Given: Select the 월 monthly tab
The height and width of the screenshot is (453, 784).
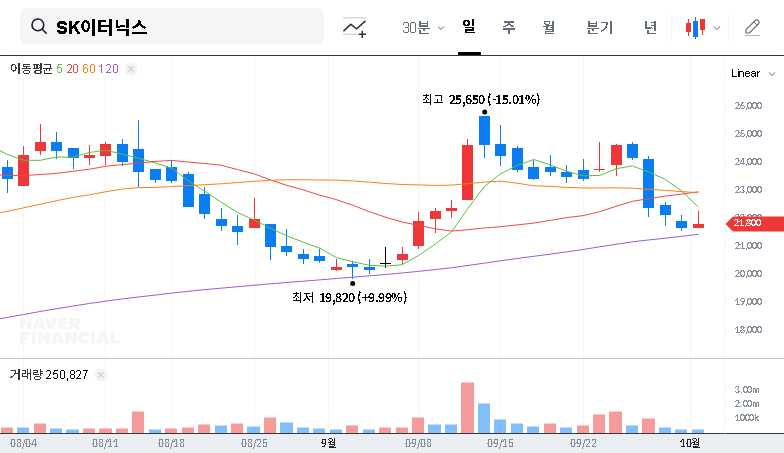Looking at the screenshot, I should pos(549,27).
